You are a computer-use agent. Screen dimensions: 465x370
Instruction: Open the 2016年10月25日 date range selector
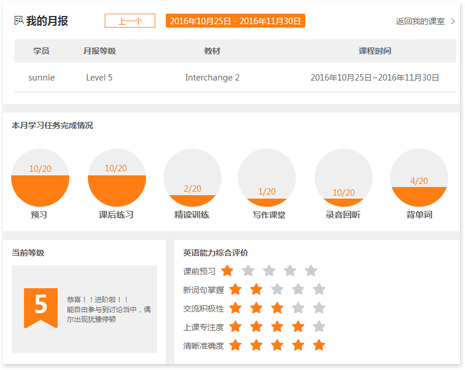pyautogui.click(x=235, y=21)
